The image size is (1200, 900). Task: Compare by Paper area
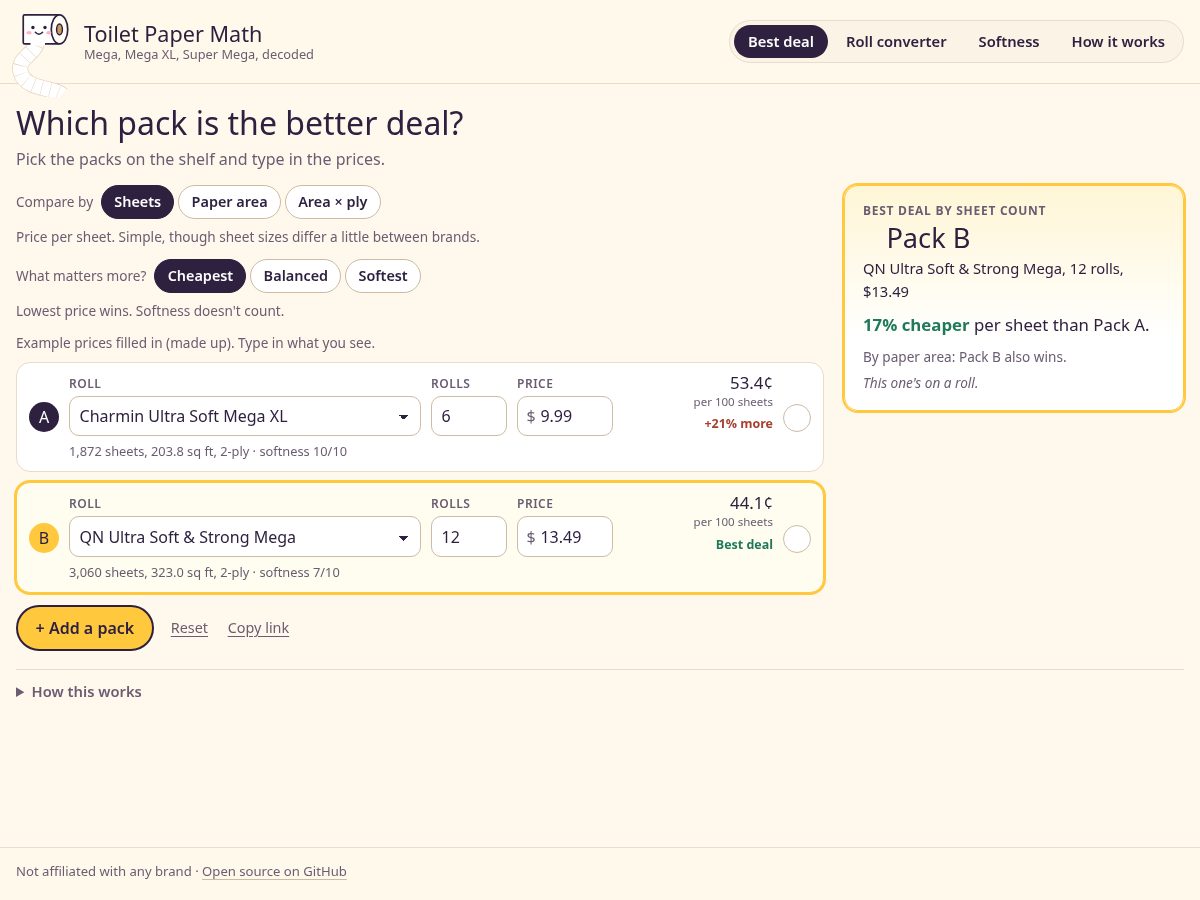(229, 202)
